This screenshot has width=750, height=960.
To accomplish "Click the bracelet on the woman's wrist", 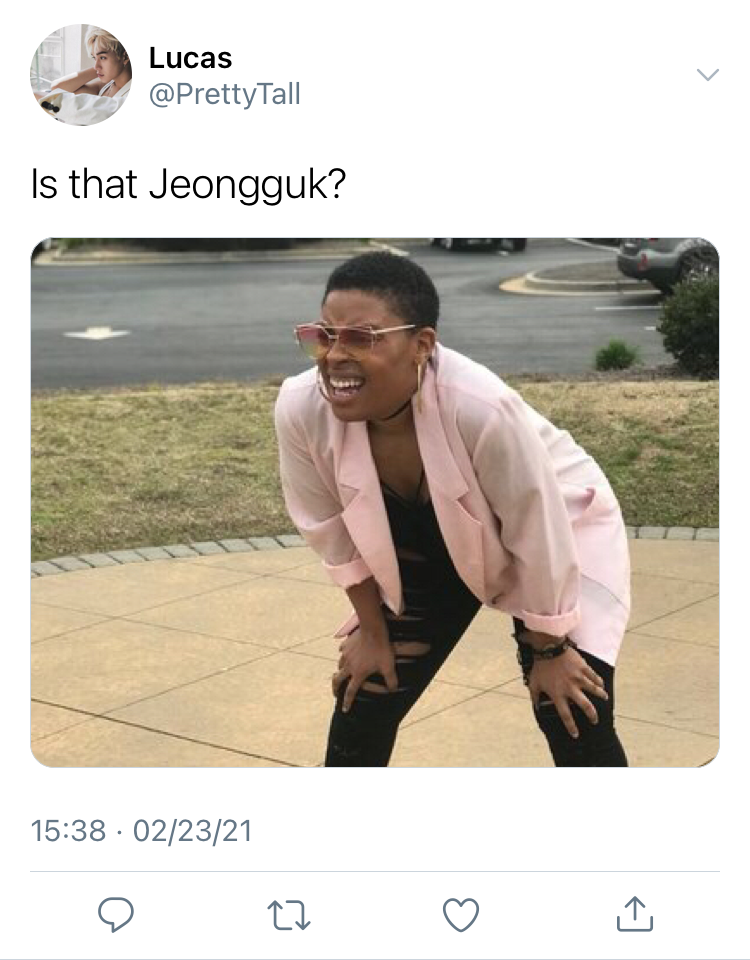I will (545, 649).
